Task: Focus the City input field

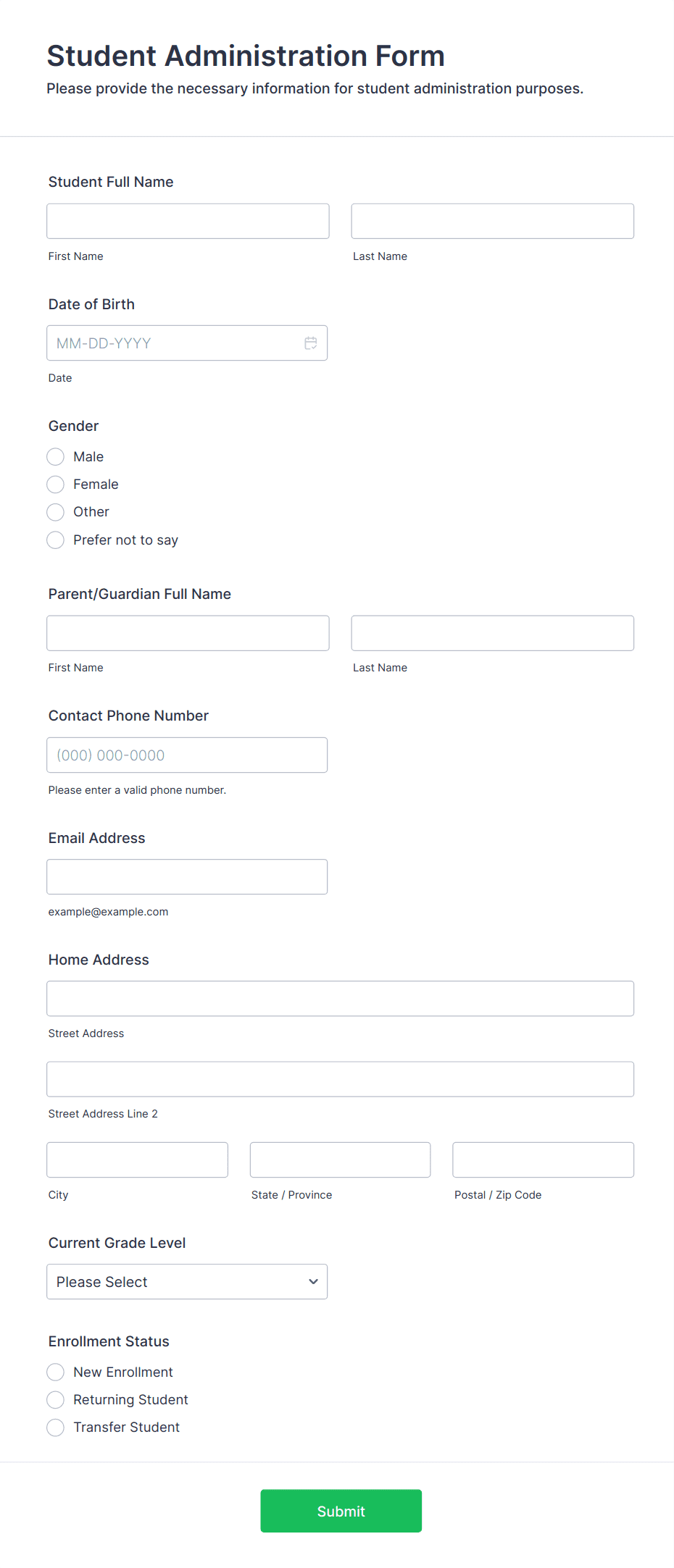Action: point(137,1160)
